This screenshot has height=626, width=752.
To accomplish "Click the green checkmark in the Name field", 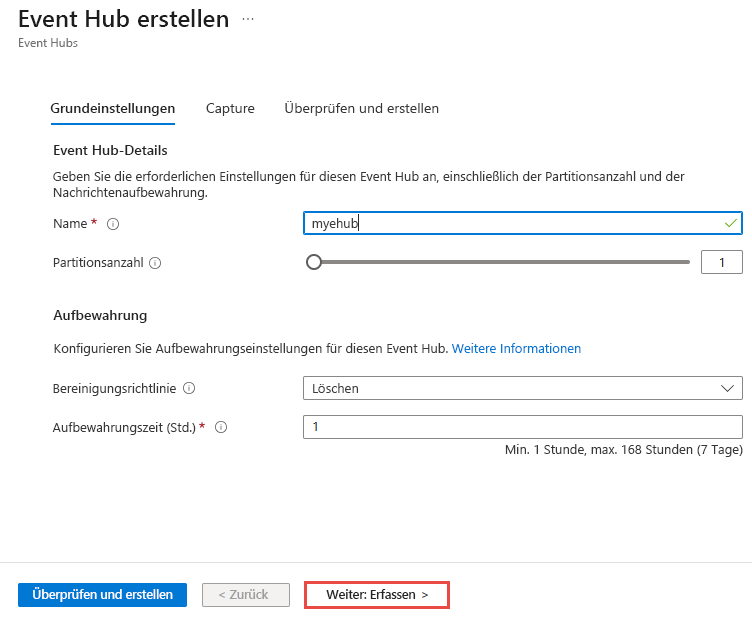I will coord(730,223).
